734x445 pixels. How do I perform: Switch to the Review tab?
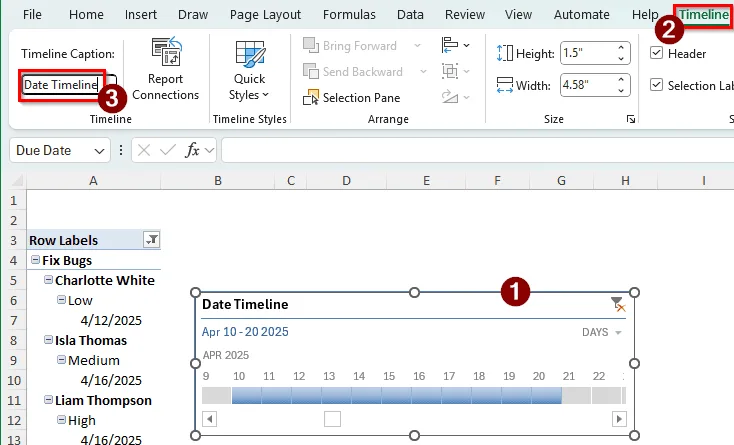[465, 15]
